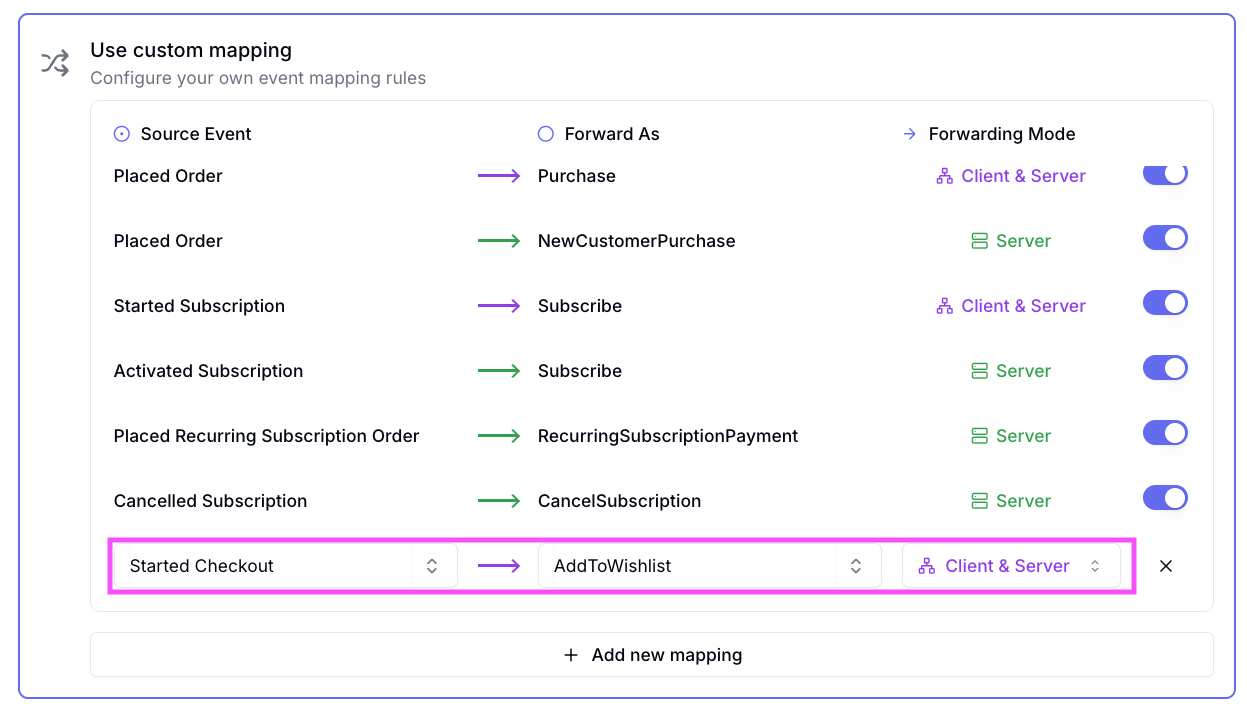Disable forwarding for the Placed Order to Purchase mapping
Image resolution: width=1247 pixels, height=714 pixels.
click(1165, 173)
